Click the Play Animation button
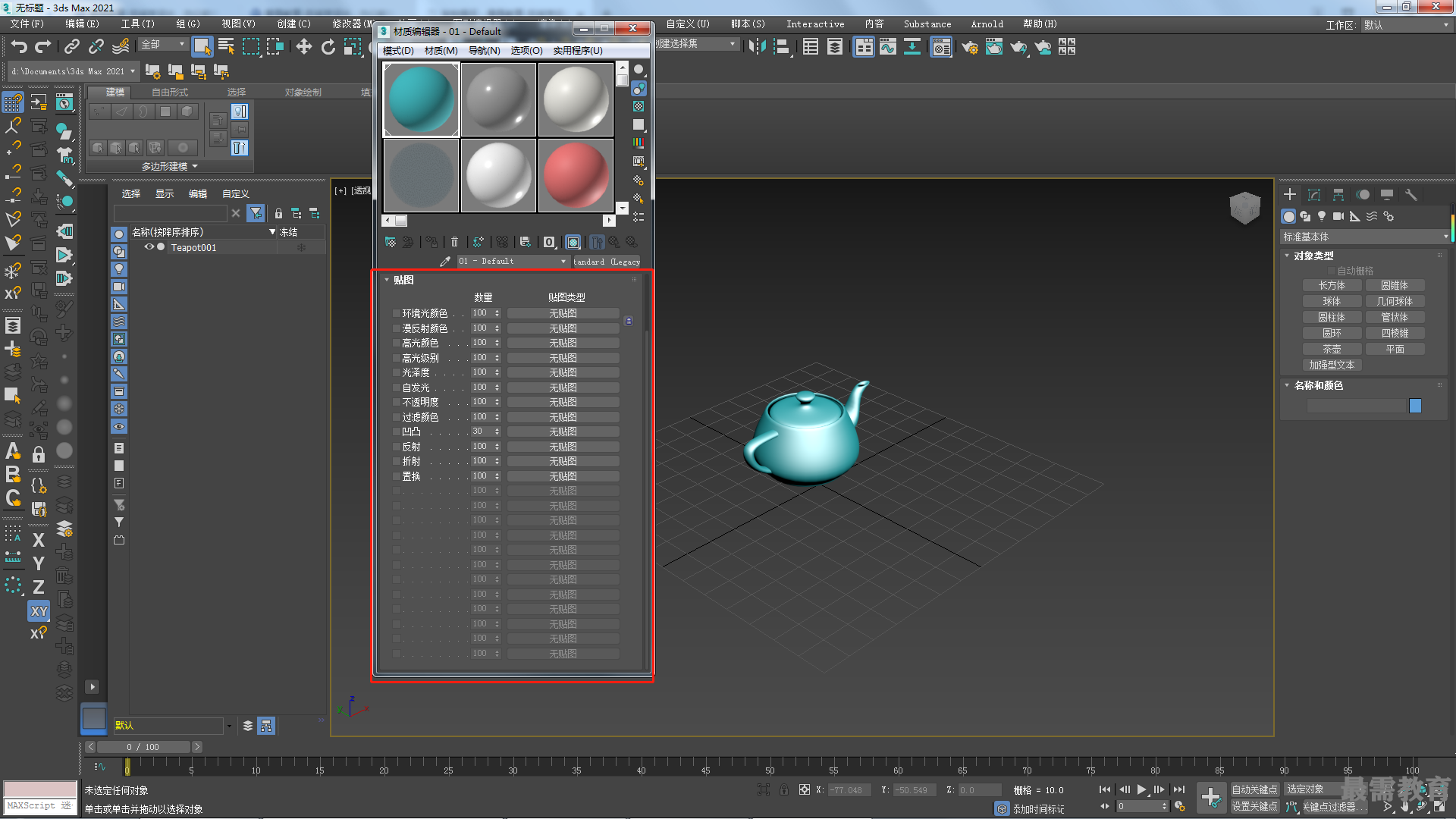The image size is (1456, 819). pos(1141,789)
